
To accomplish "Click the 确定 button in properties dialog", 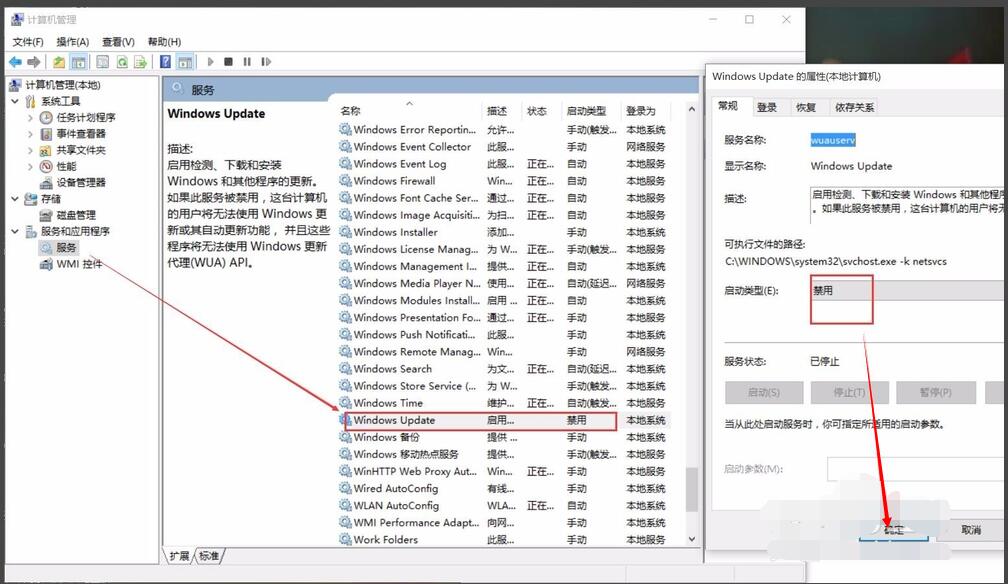I will click(x=893, y=530).
